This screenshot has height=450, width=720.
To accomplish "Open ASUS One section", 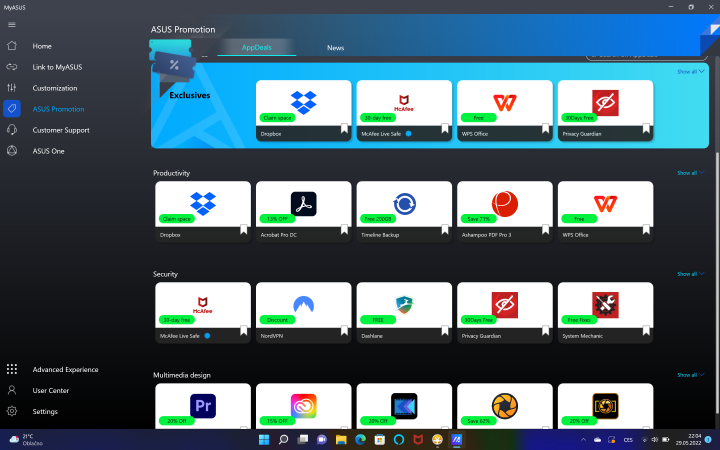I will click(48, 151).
